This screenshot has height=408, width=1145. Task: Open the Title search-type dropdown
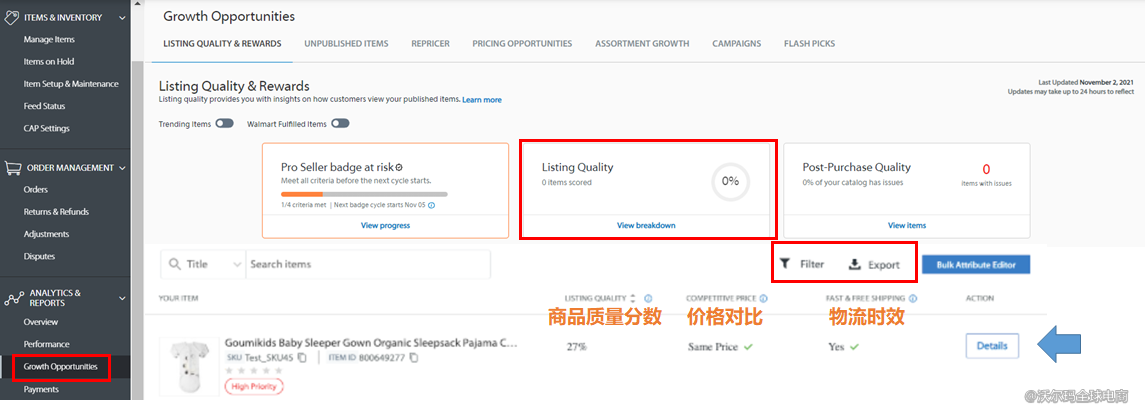click(x=205, y=264)
